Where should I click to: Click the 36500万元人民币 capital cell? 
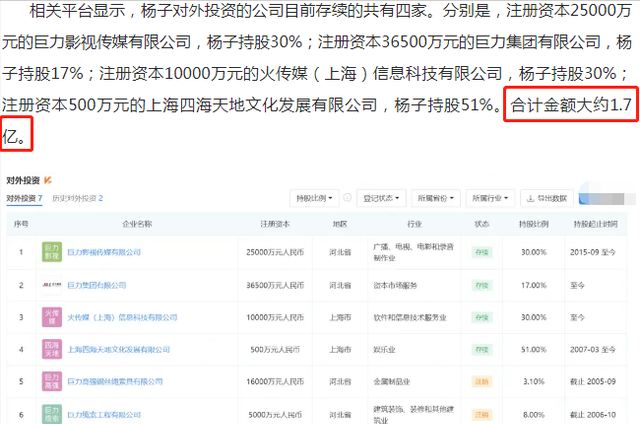pos(275,285)
